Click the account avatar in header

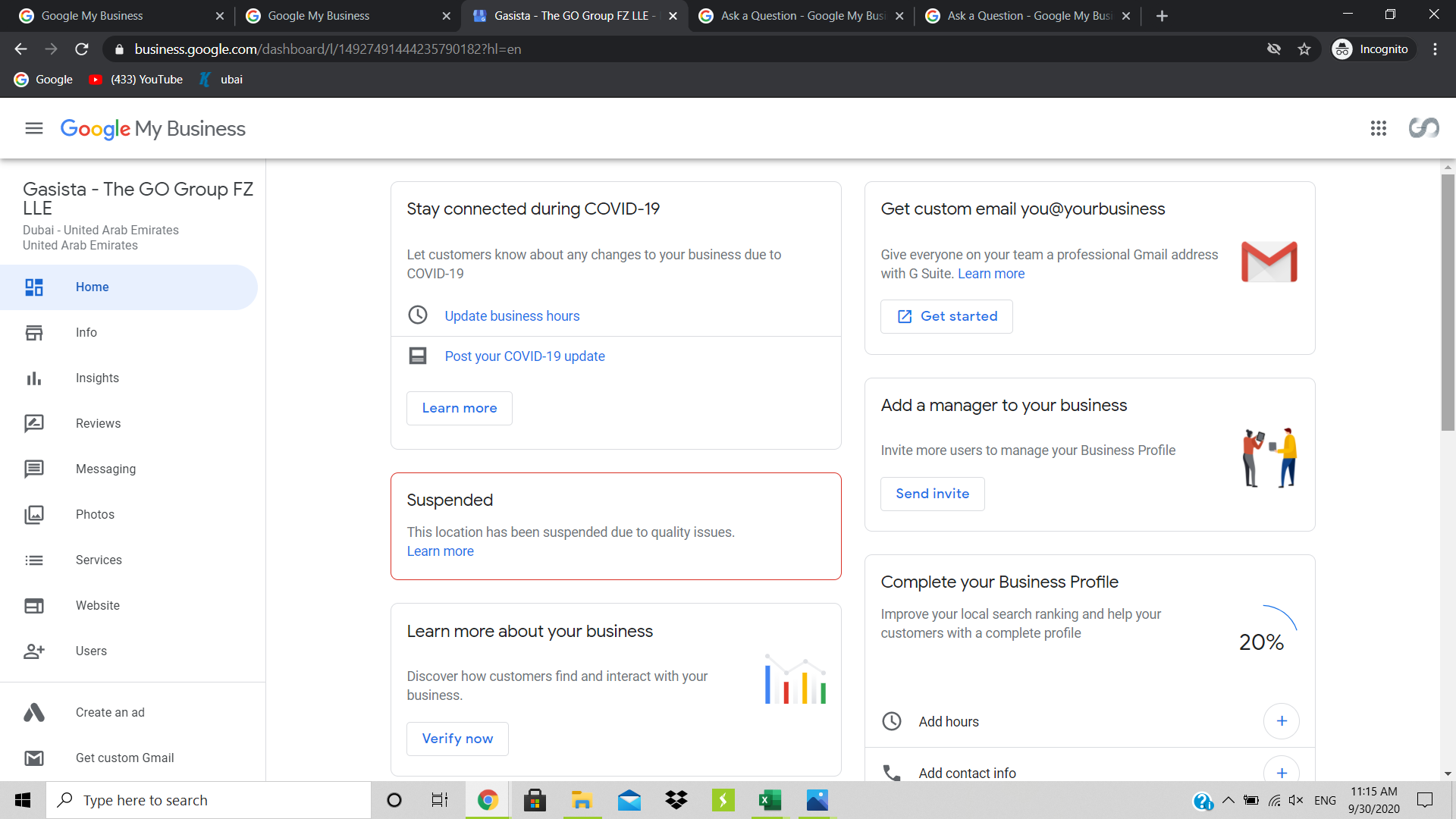(1423, 128)
